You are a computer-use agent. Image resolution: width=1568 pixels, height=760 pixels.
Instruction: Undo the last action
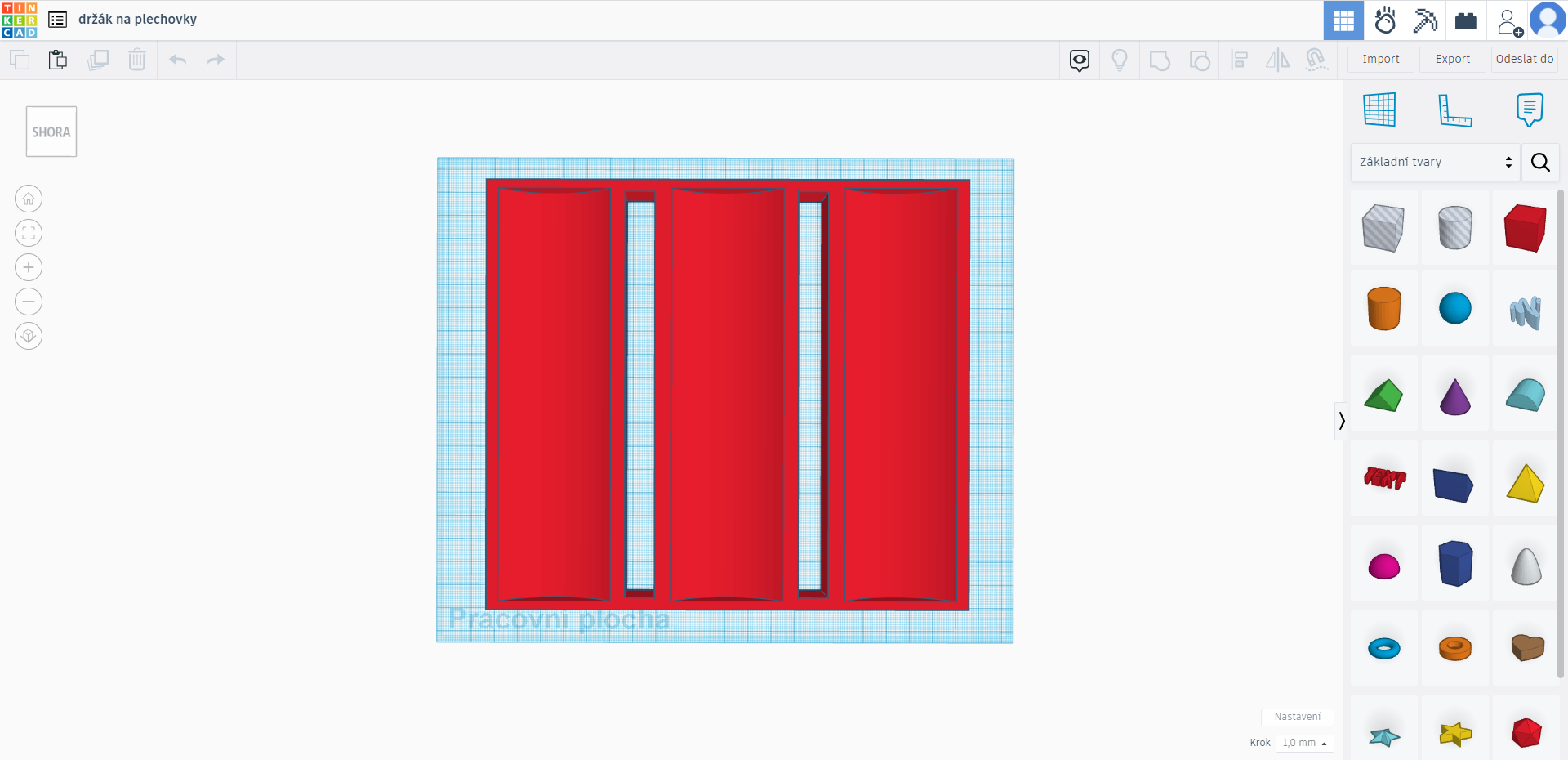pos(178,60)
